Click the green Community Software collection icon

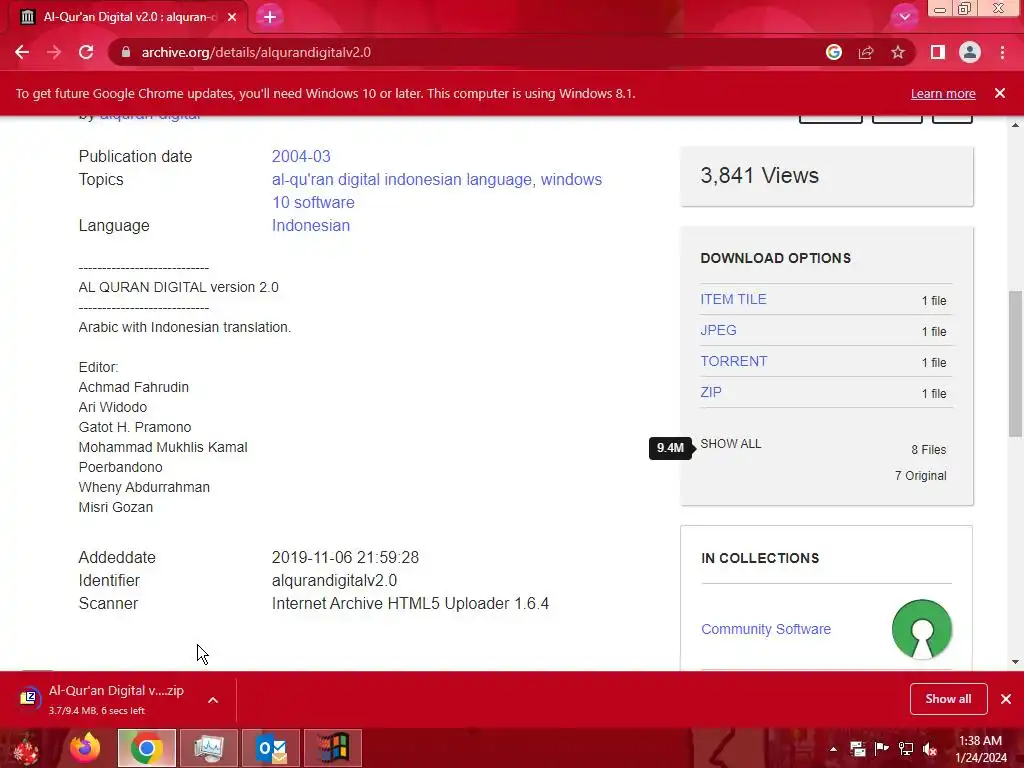click(921, 629)
